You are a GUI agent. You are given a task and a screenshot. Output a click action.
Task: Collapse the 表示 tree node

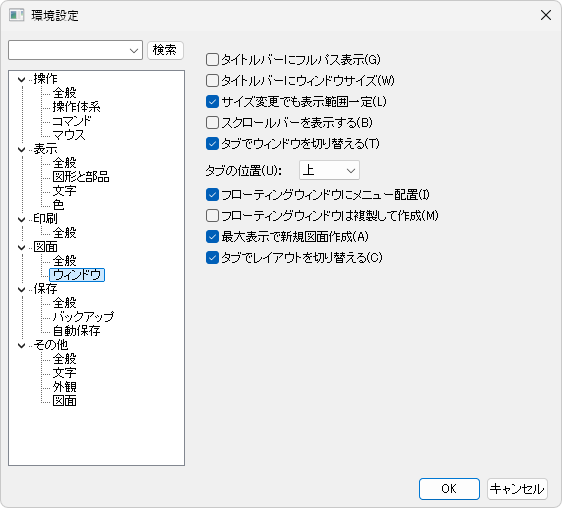(x=22, y=149)
